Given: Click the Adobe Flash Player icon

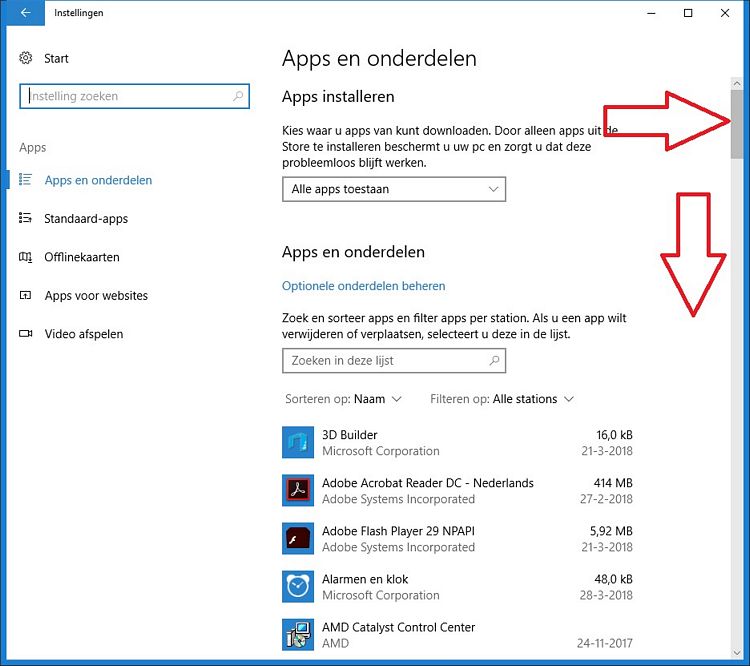Looking at the screenshot, I should (298, 539).
